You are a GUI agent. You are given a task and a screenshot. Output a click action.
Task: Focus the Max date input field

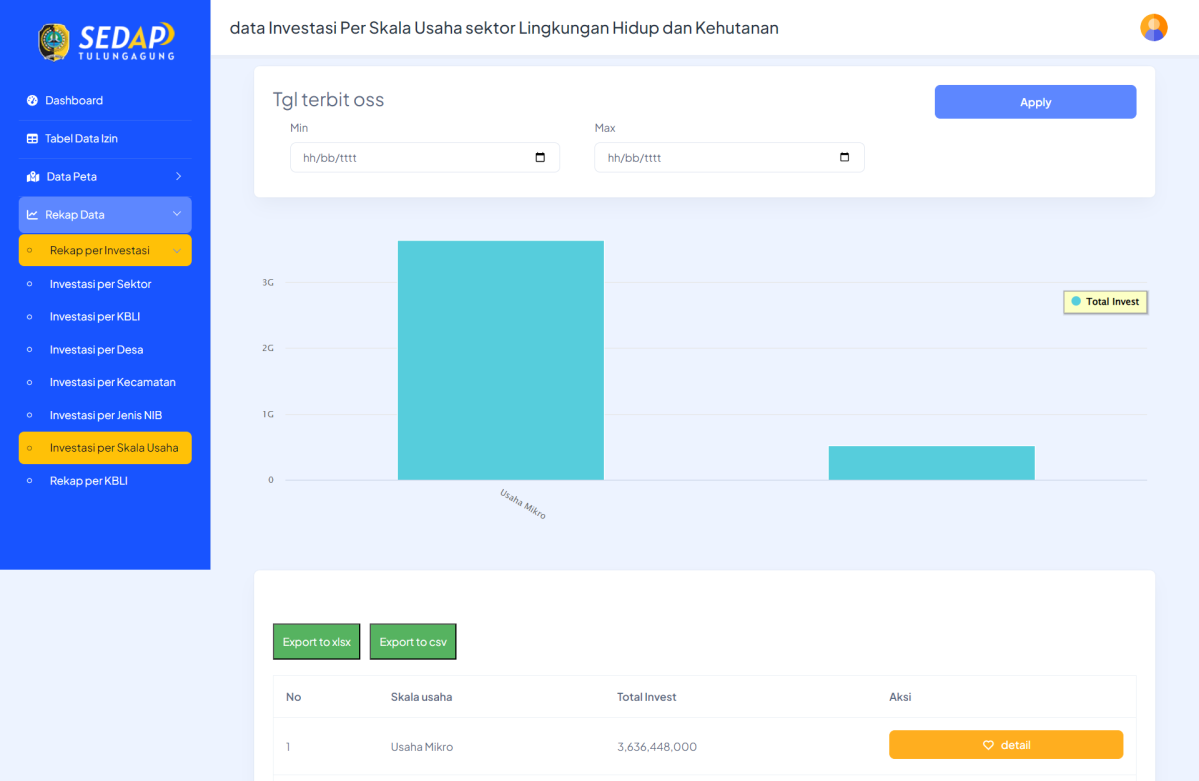(x=729, y=158)
